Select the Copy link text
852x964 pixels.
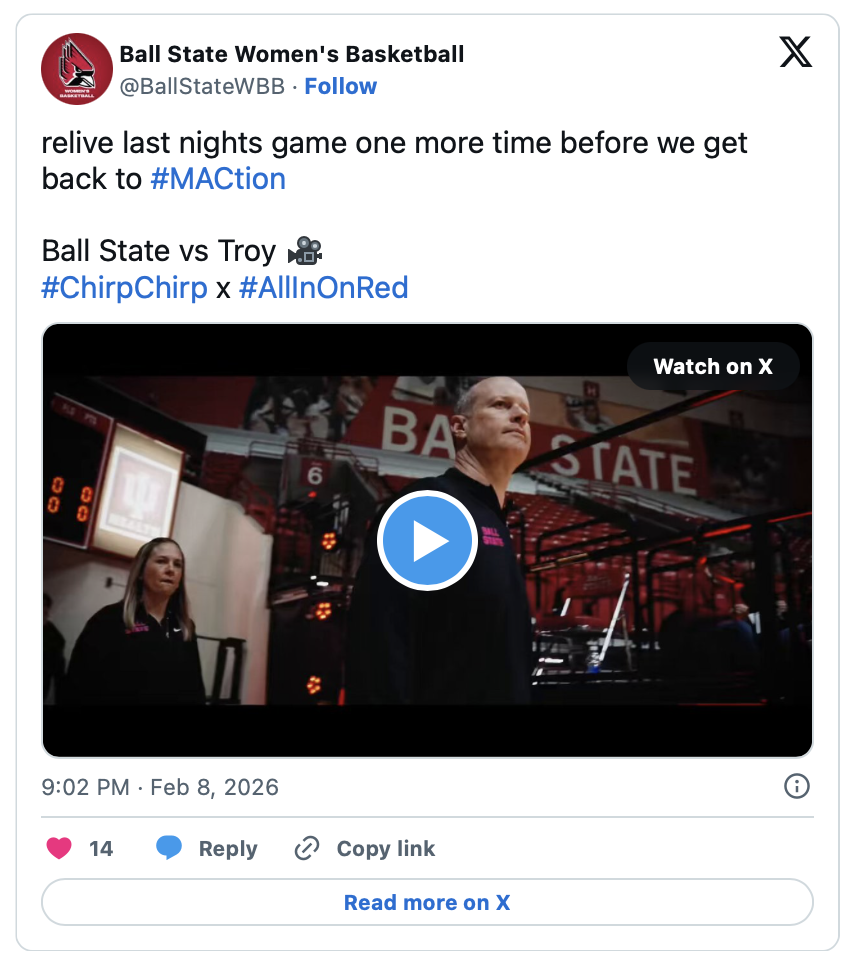[x=385, y=849]
